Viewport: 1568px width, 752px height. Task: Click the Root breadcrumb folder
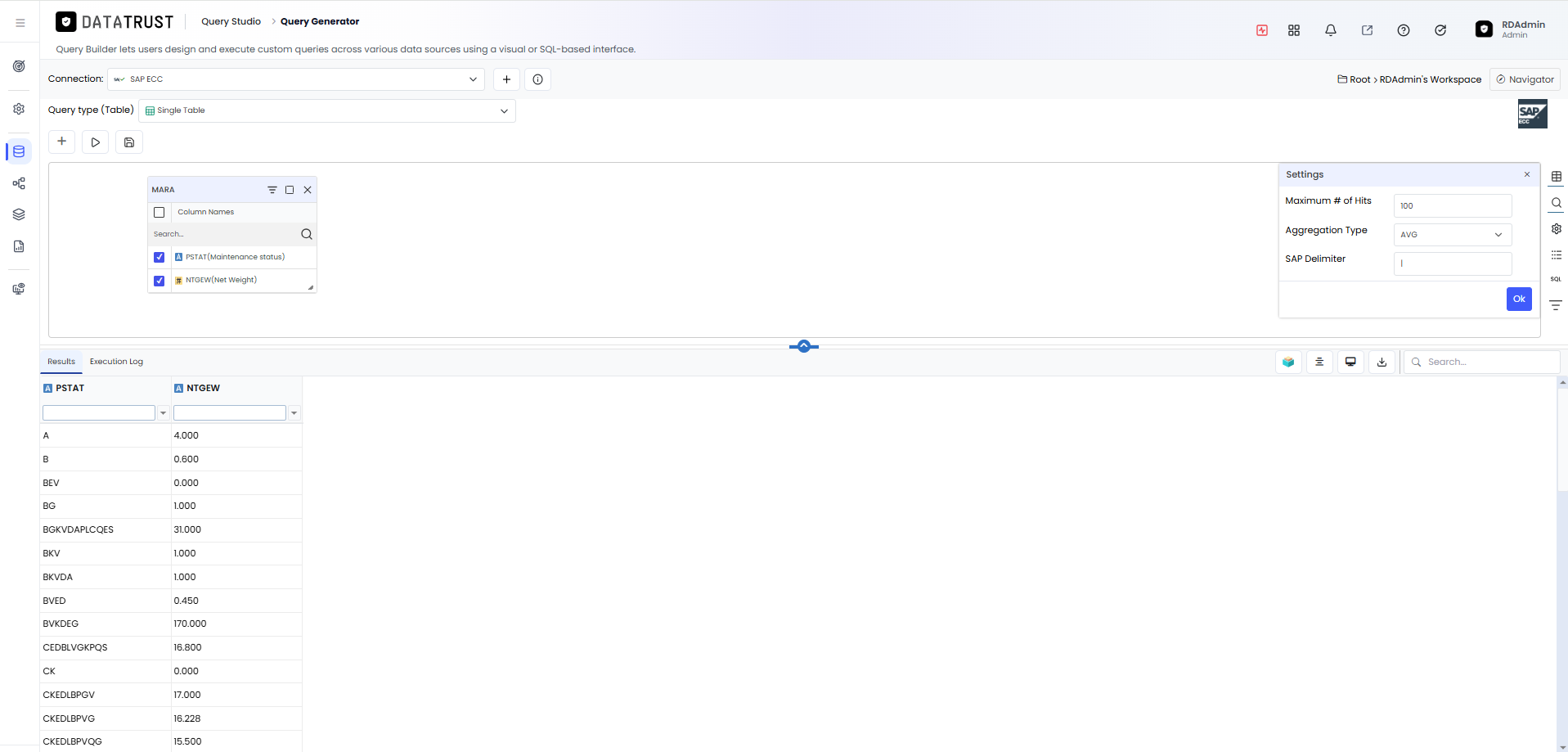pos(1354,79)
